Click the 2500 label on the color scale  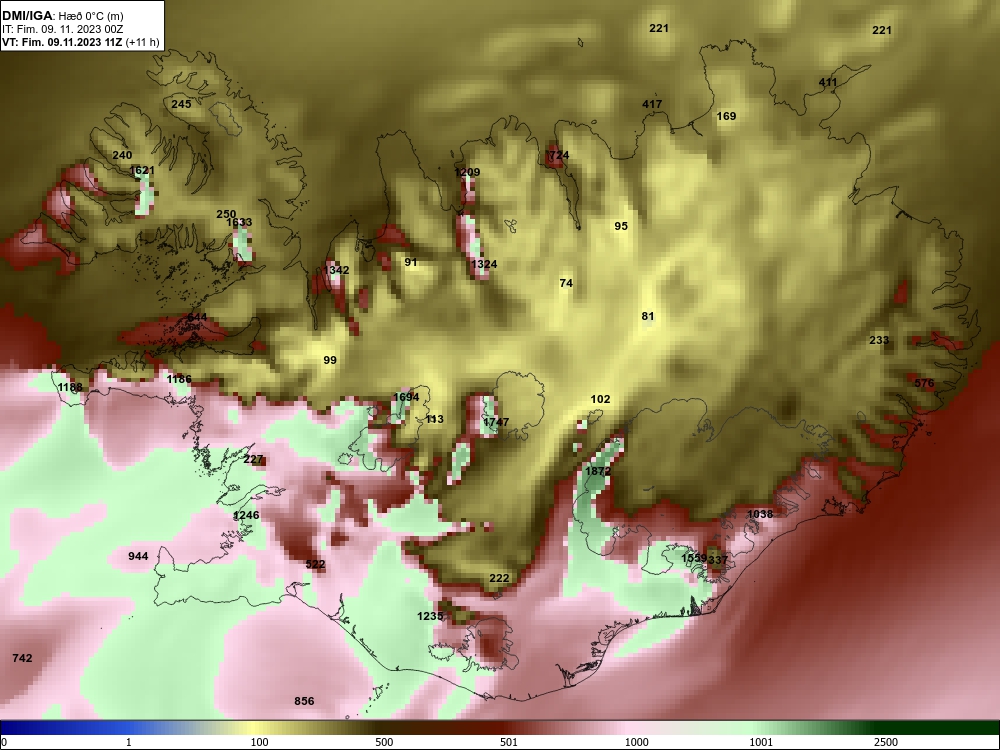tap(886, 742)
